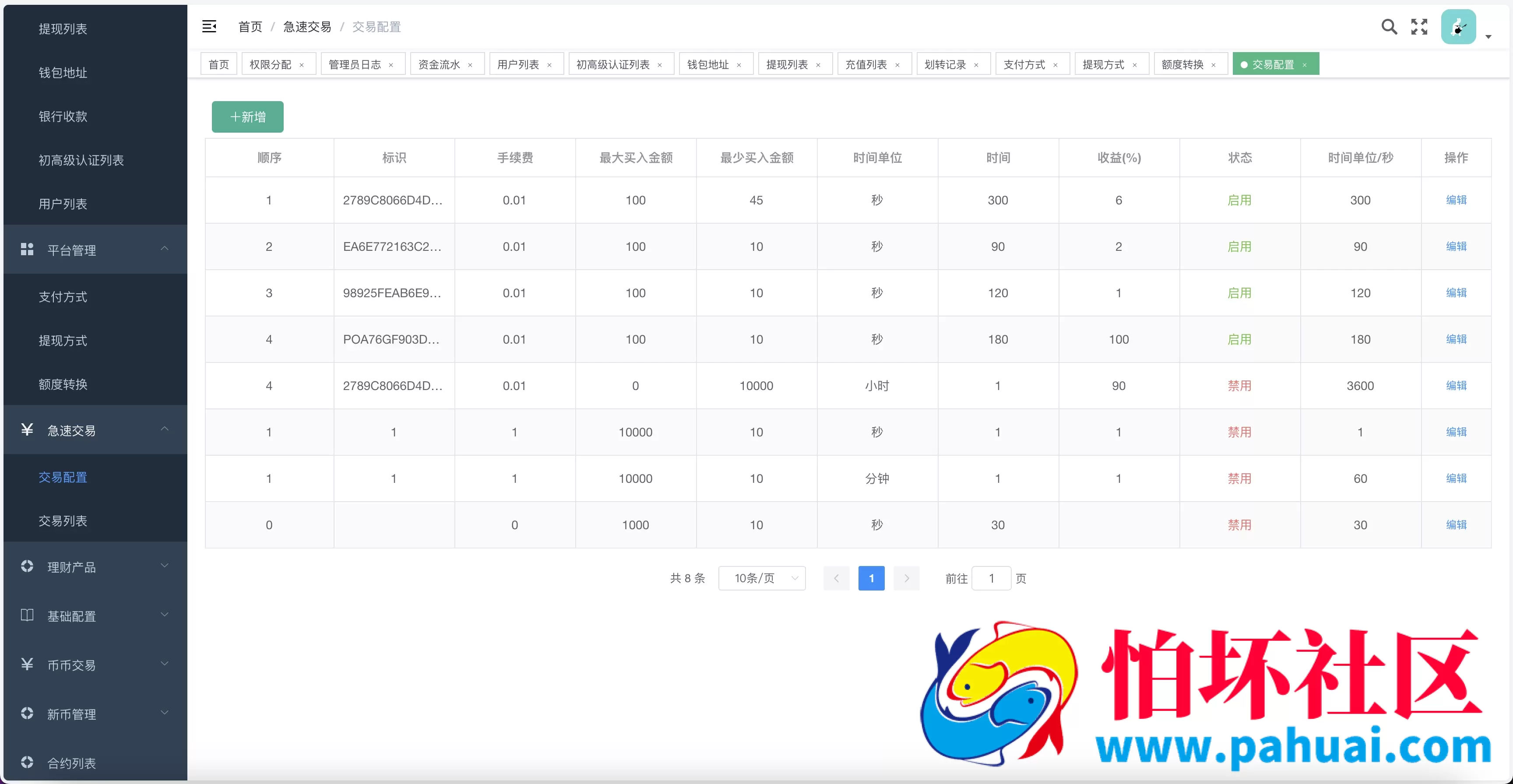Image resolution: width=1513 pixels, height=784 pixels.
Task: Enter fullscreen with the expand icon
Action: 1420,26
